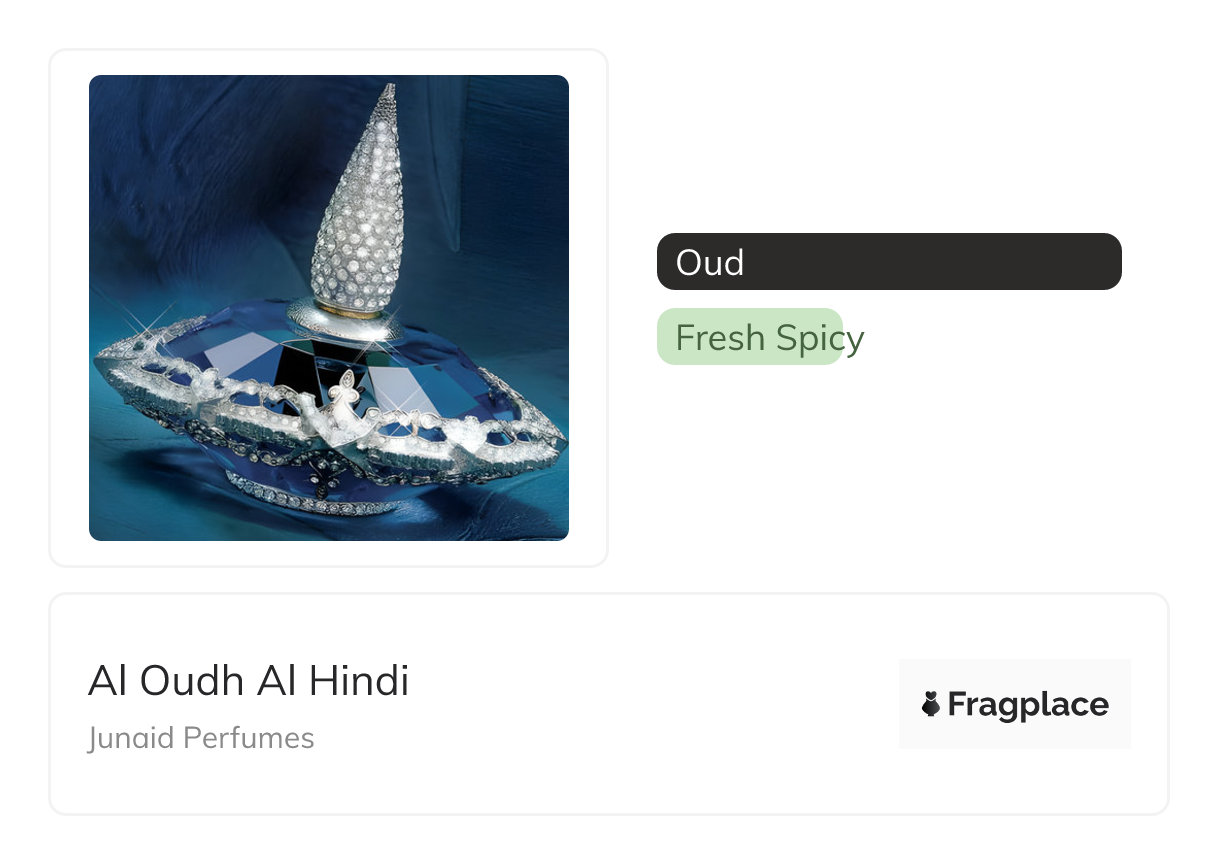Image resolution: width=1218 pixels, height=864 pixels.
Task: Click the 'Fresh Spicy' label text
Action: pyautogui.click(x=769, y=338)
